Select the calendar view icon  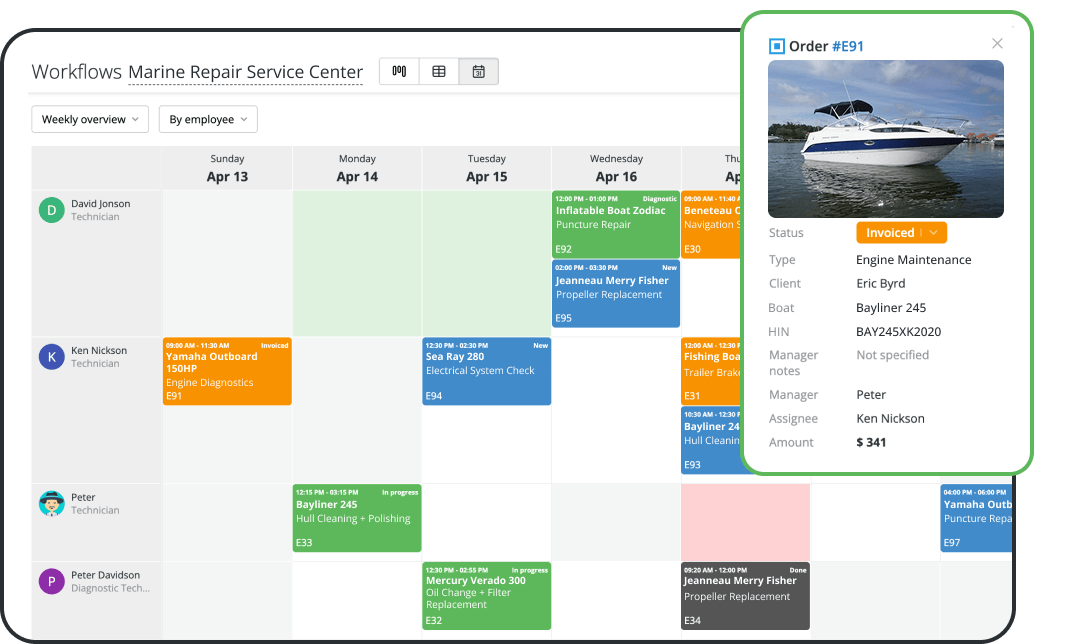point(478,71)
